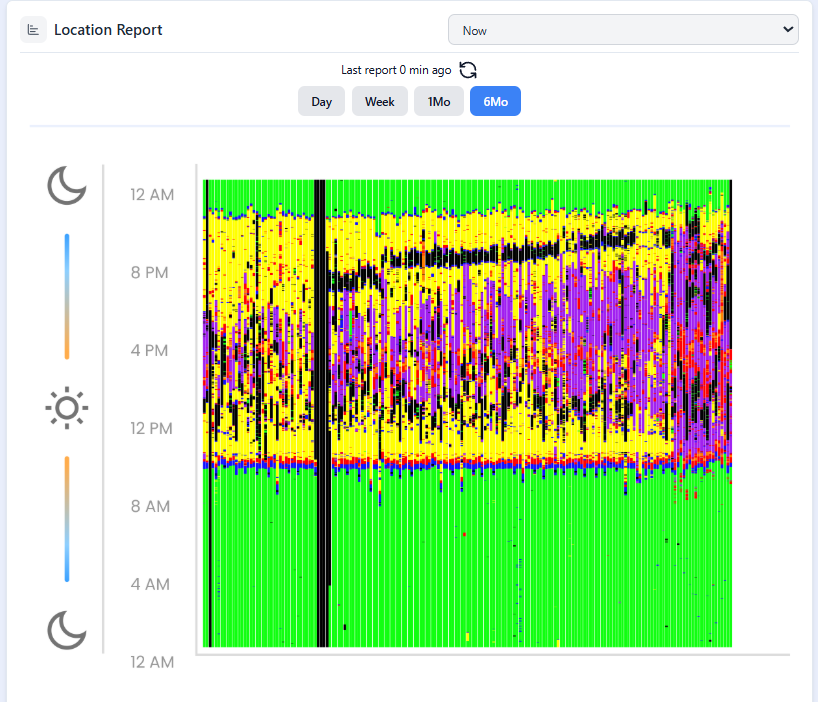Click the moon icon above the sun

point(67,185)
